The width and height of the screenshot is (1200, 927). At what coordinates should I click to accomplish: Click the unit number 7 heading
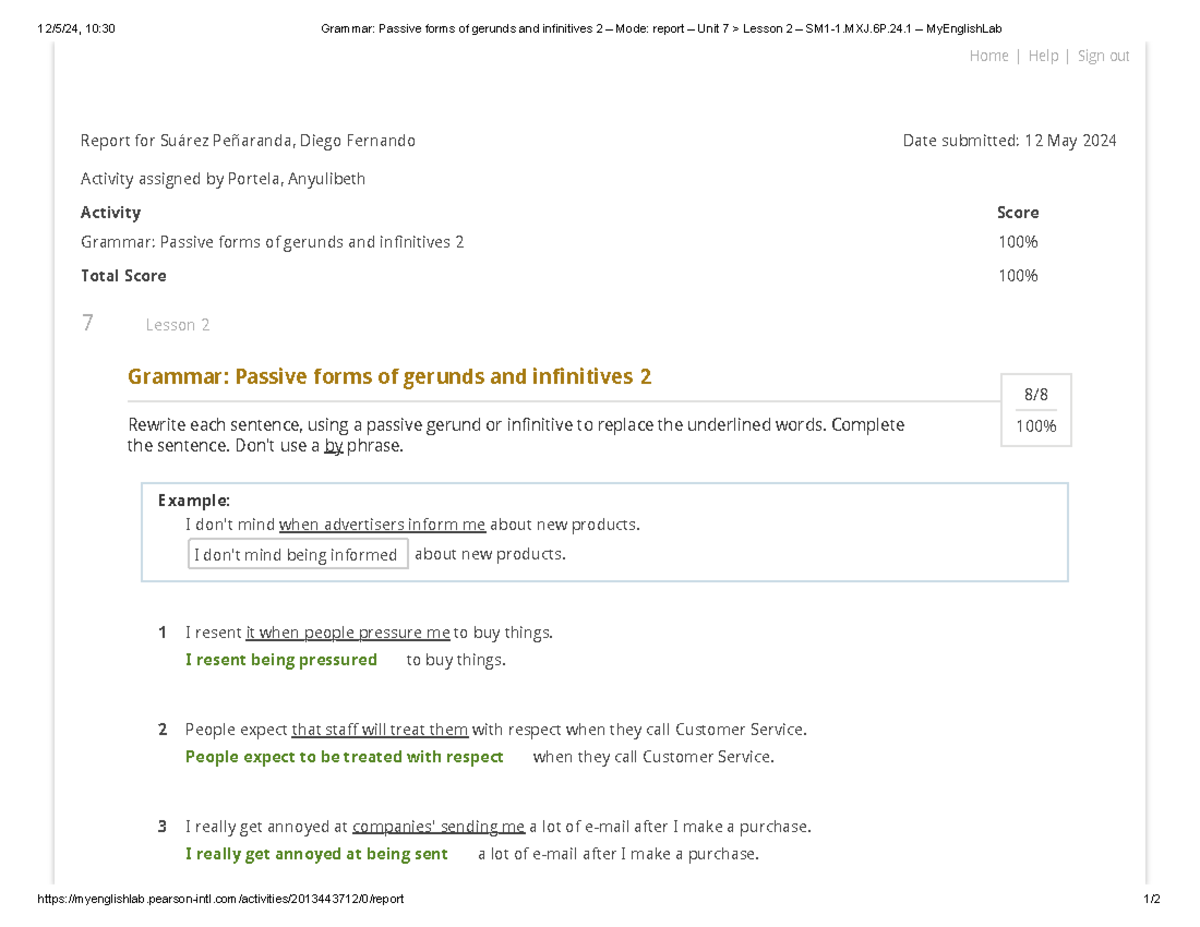[88, 322]
